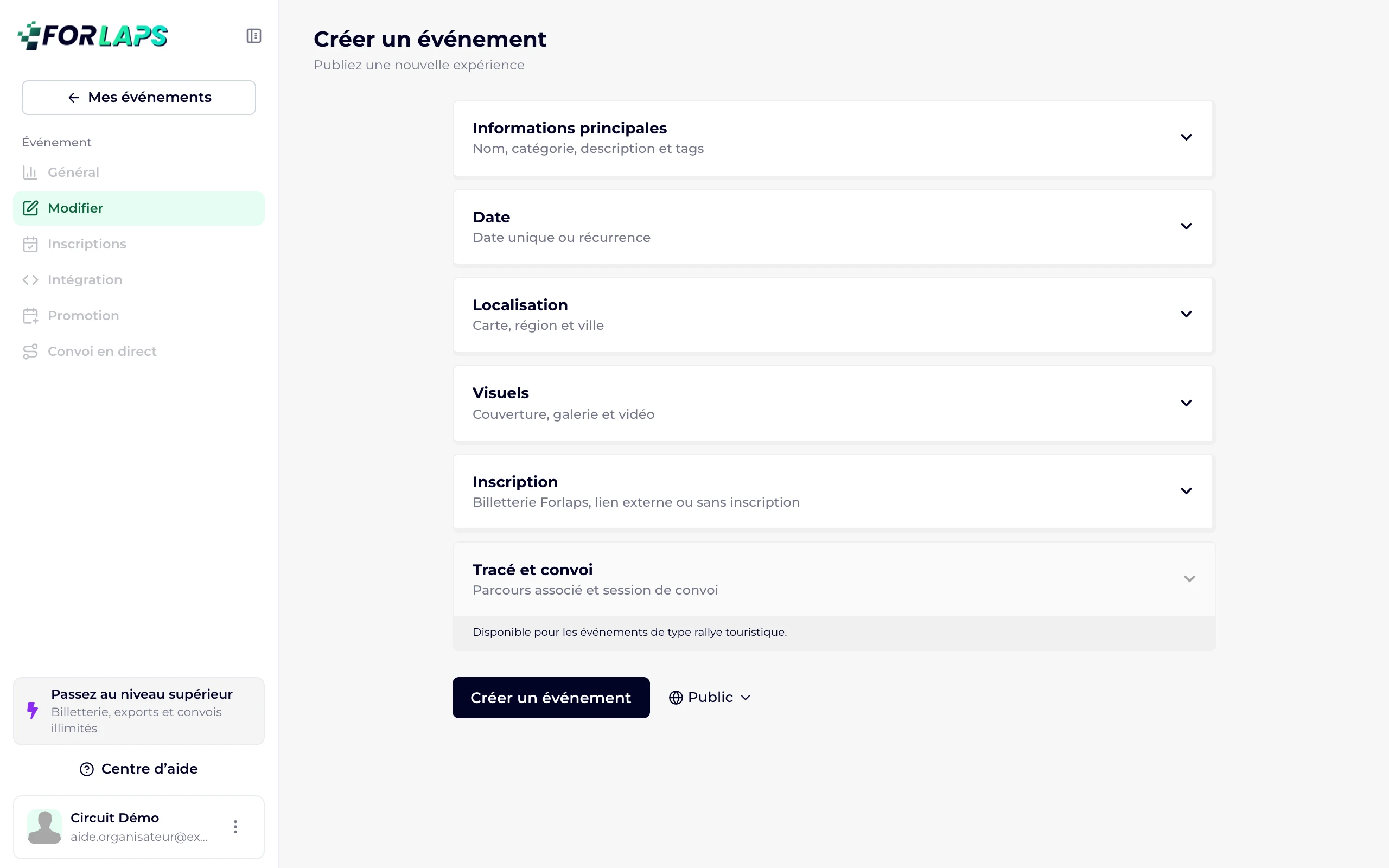Click Passez au niveau supérieur banner
This screenshot has height=868, width=1389.
tap(138, 711)
